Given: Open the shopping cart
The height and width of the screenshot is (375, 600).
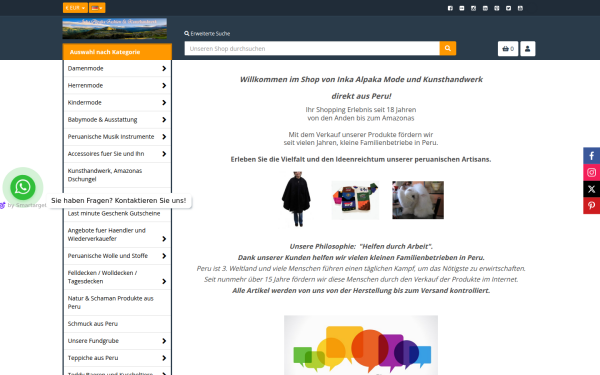Looking at the screenshot, I should click(508, 49).
